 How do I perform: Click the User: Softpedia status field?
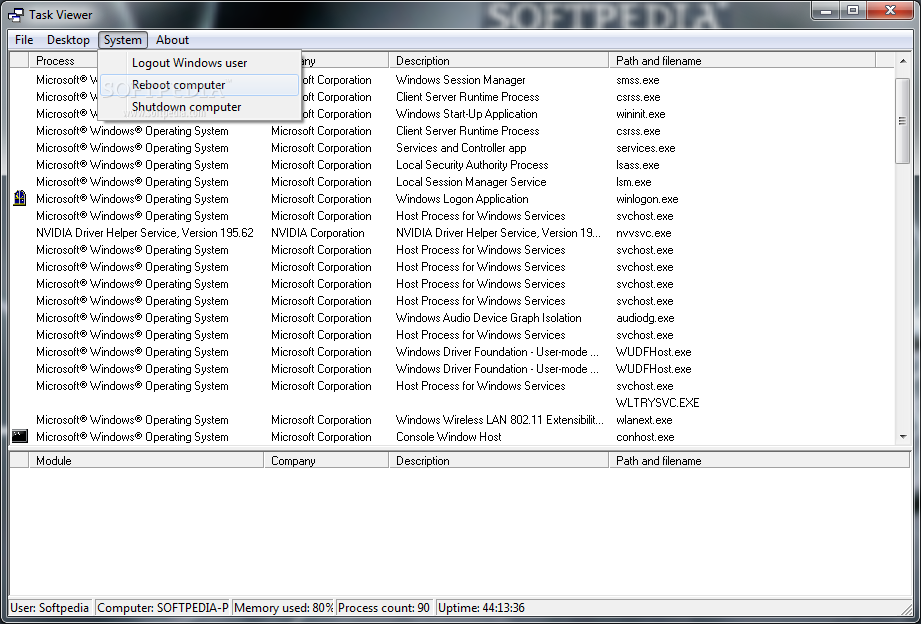click(x=51, y=608)
